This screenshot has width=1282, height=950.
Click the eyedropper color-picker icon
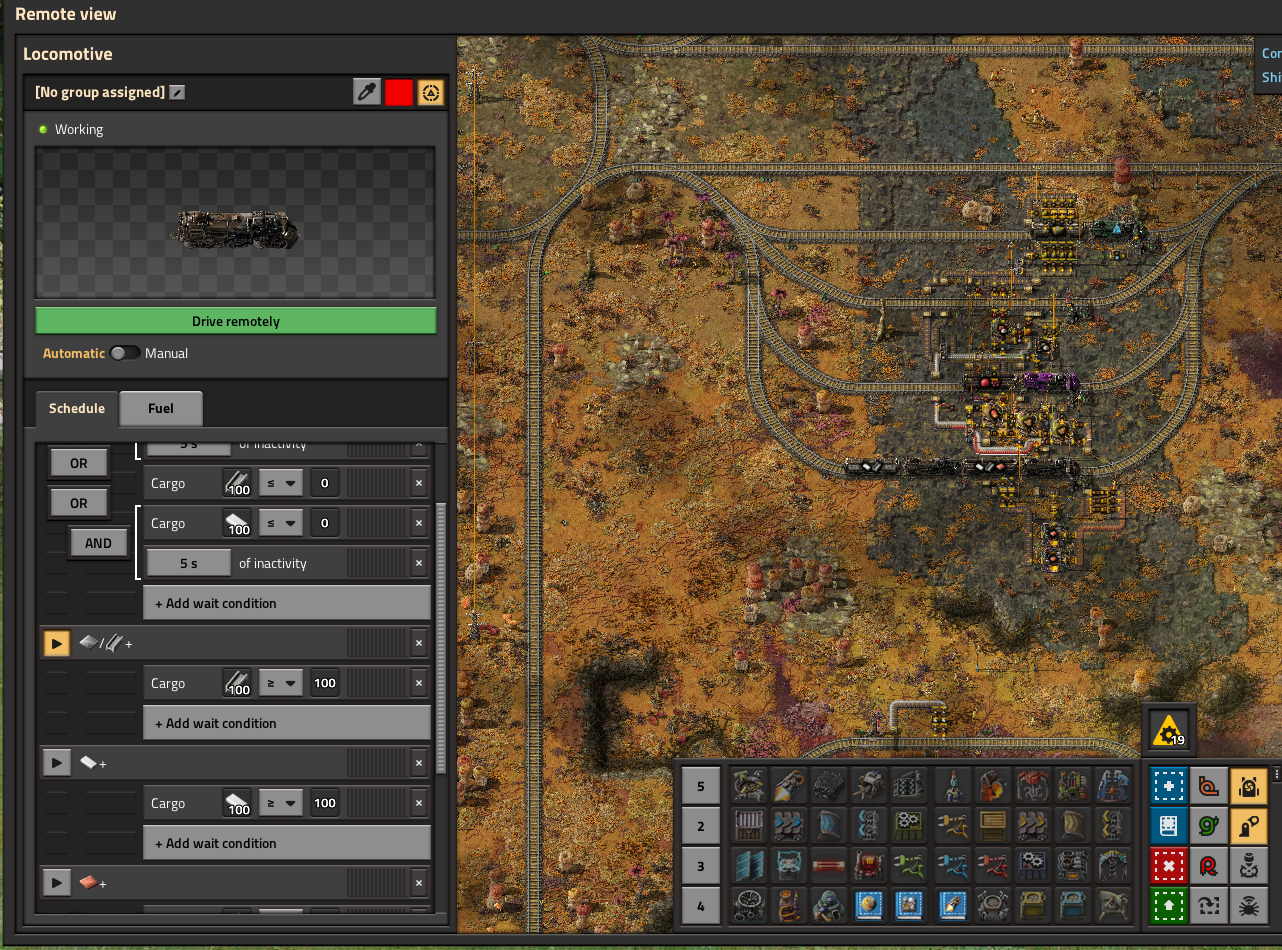pos(367,93)
